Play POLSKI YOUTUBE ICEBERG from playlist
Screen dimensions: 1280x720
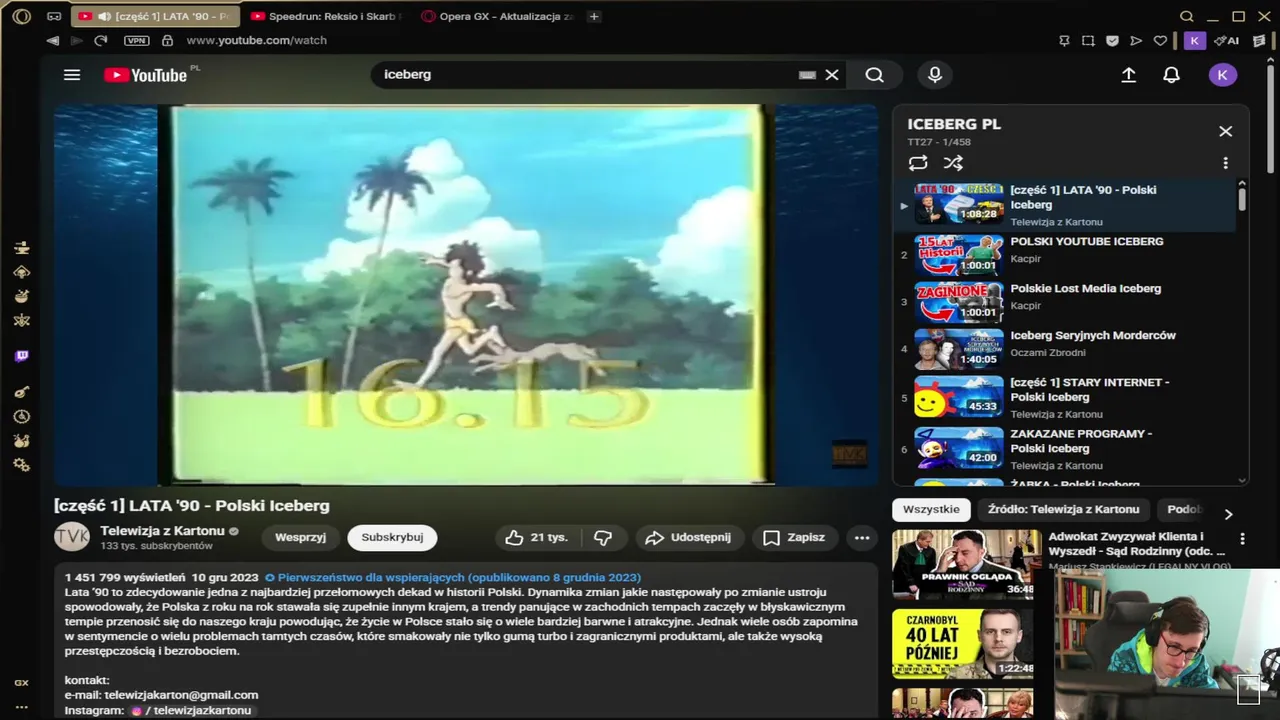pyautogui.click(x=1064, y=255)
